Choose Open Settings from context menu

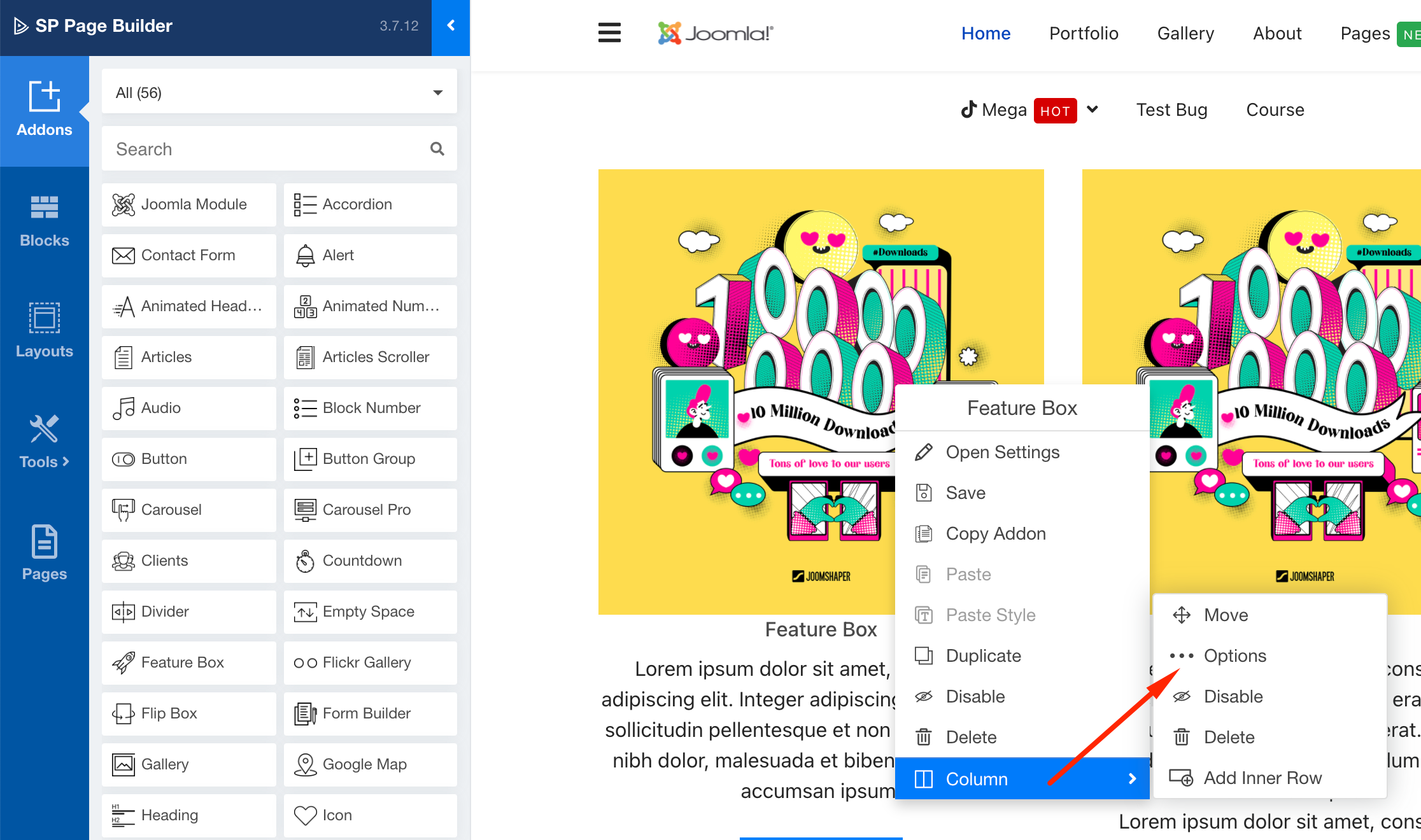pos(1002,452)
